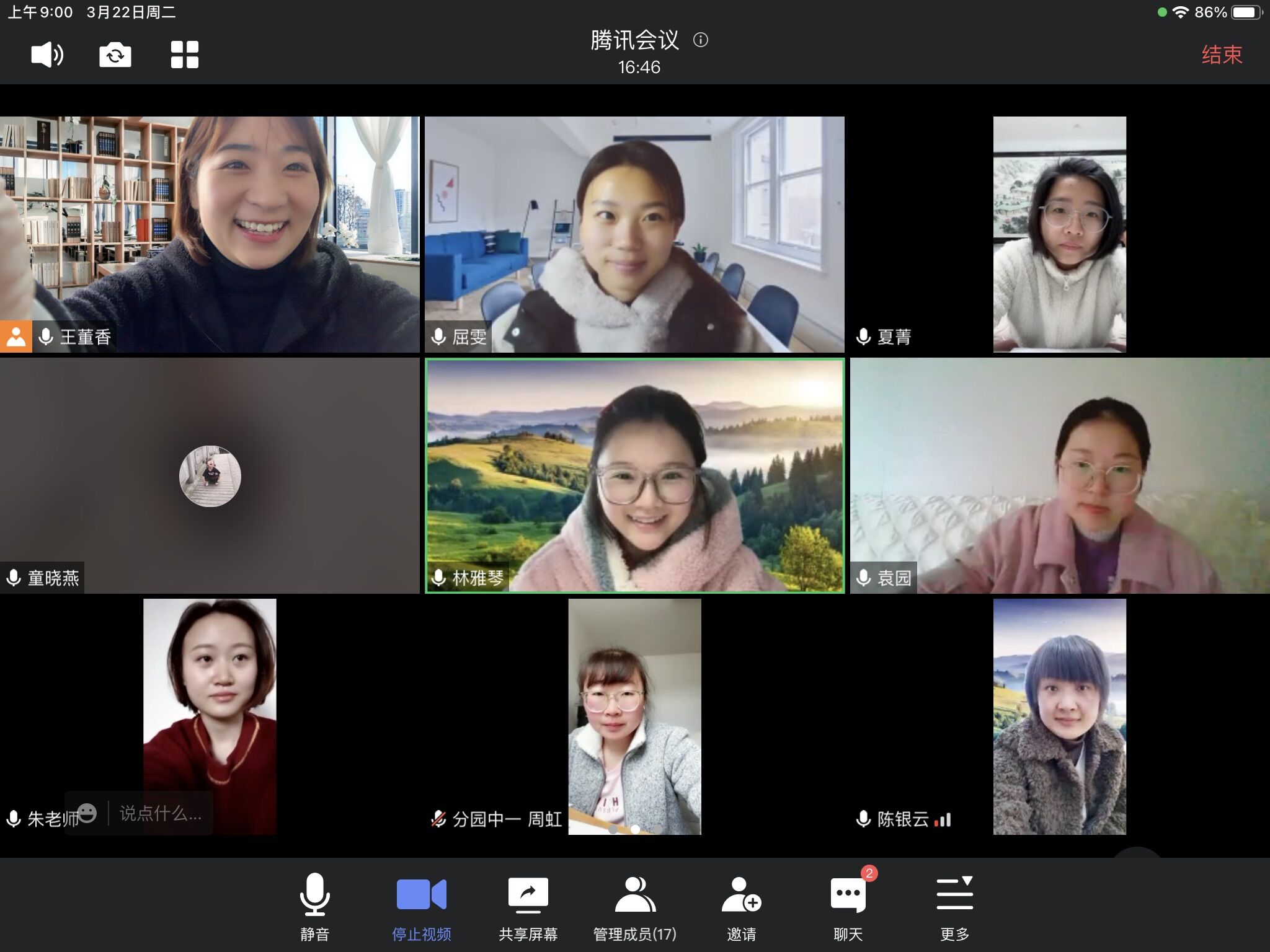This screenshot has width=1270, height=952.
Task: Select 童晓燕's avatar tile
Action: point(210,475)
